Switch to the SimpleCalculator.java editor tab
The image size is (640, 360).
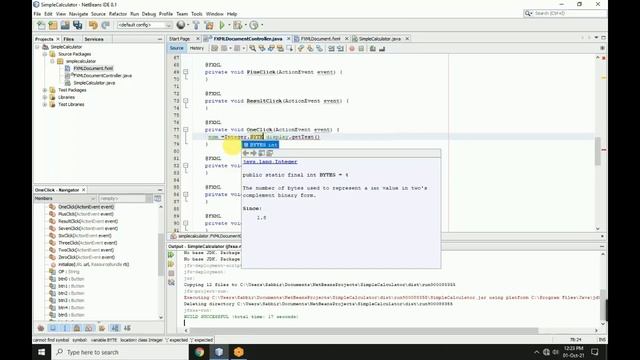pyautogui.click(x=380, y=39)
